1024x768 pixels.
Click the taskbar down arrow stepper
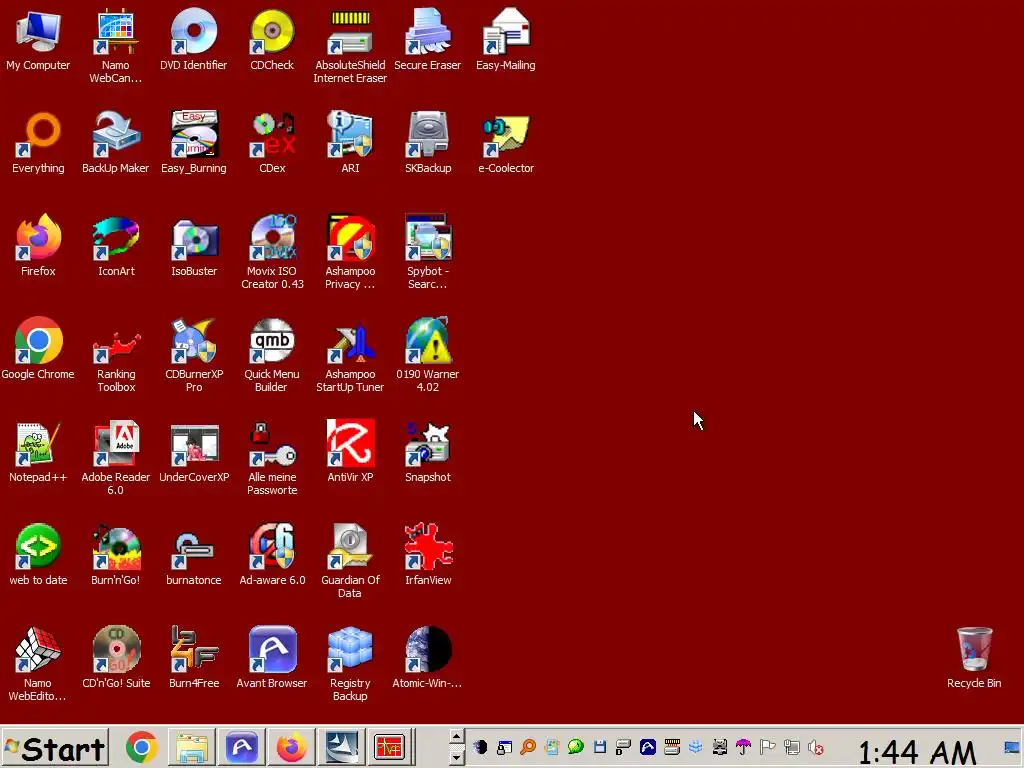pos(456,758)
